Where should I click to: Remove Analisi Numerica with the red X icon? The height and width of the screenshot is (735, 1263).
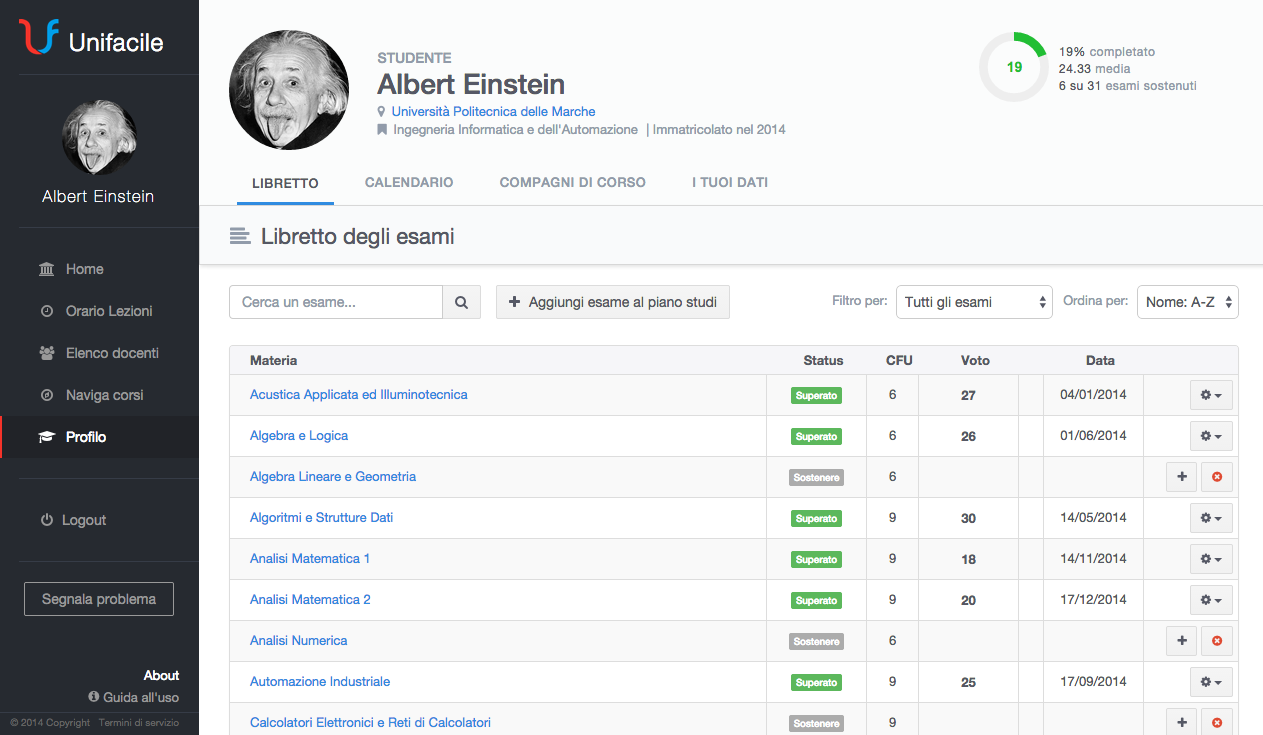tap(1217, 641)
